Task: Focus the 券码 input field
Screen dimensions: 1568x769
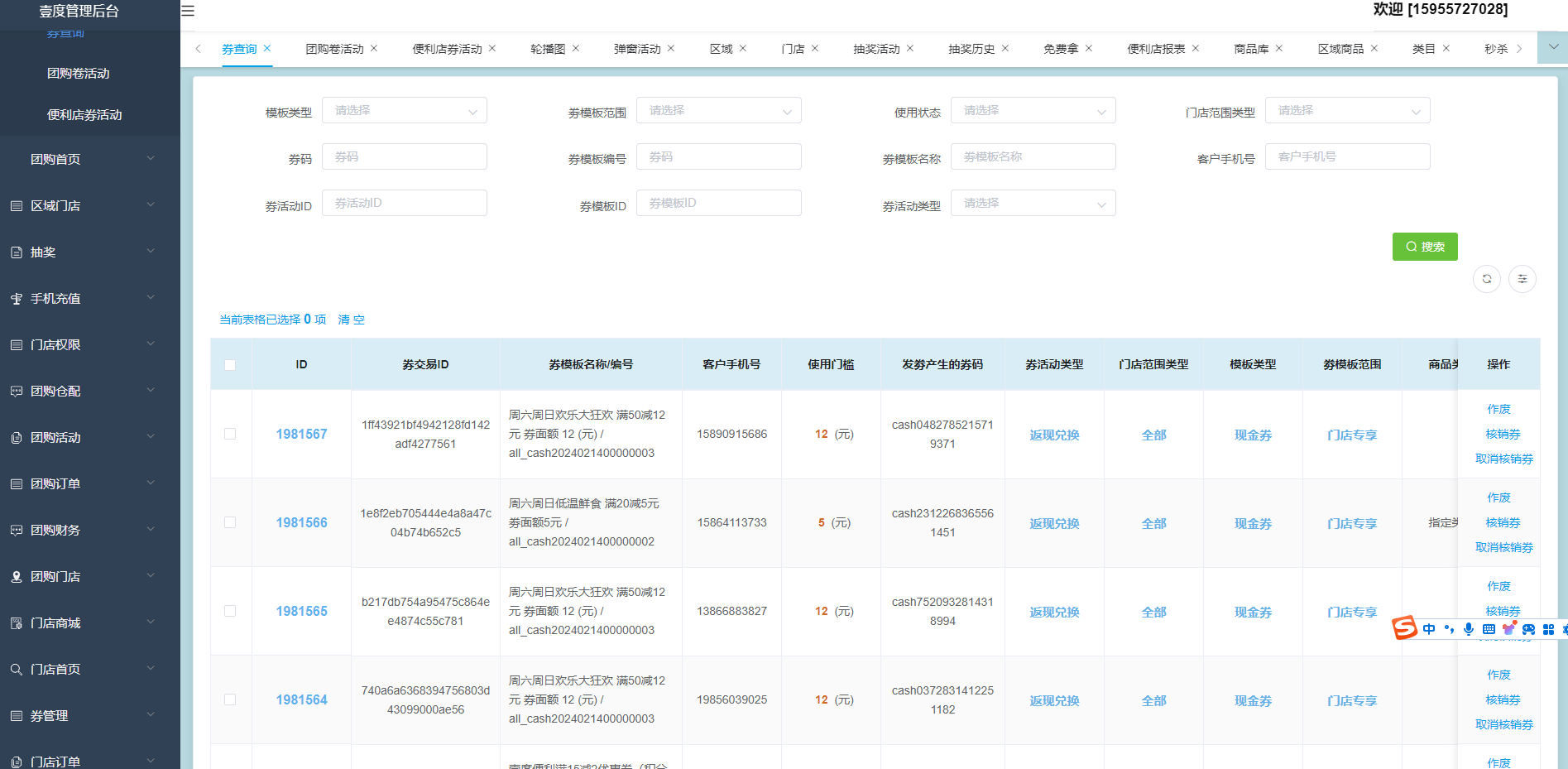Action: click(405, 156)
